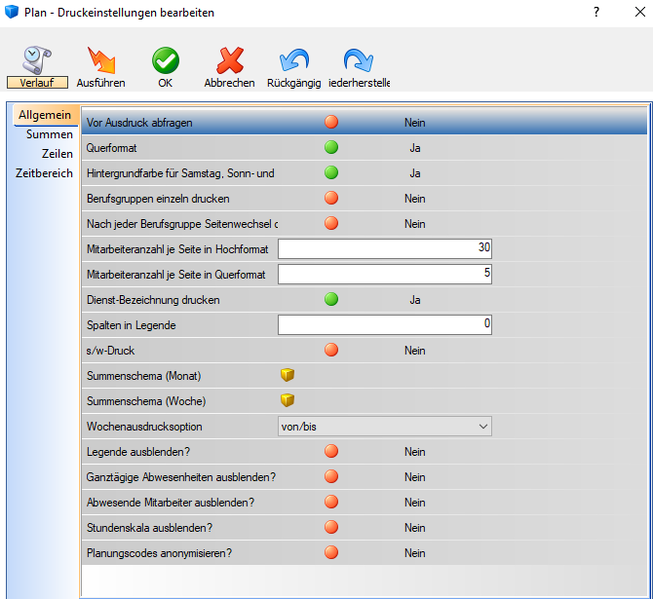Click the help question mark button
Image resolution: width=653 pixels, height=599 pixels.
click(596, 12)
